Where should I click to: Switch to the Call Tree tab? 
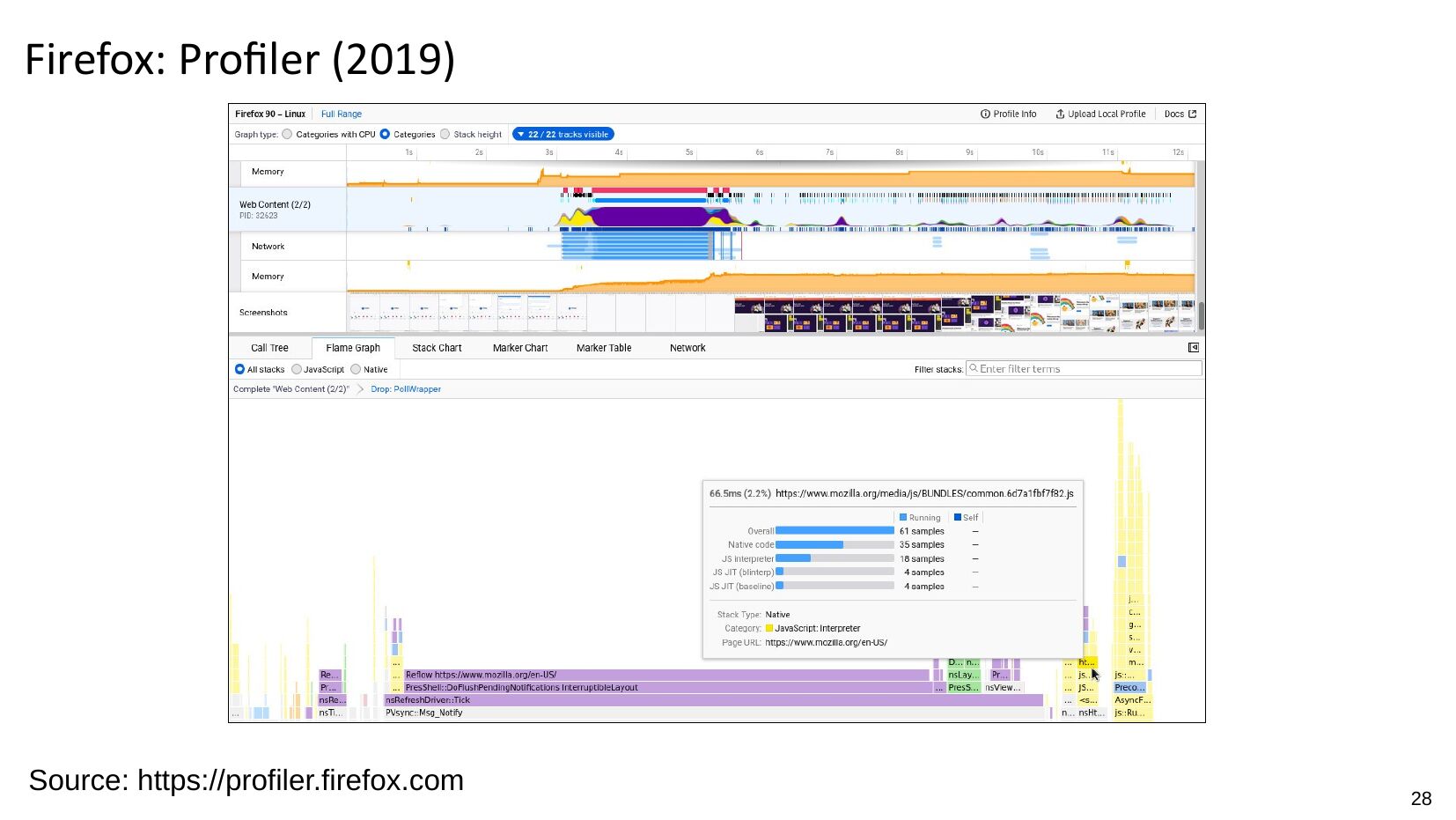(x=269, y=349)
